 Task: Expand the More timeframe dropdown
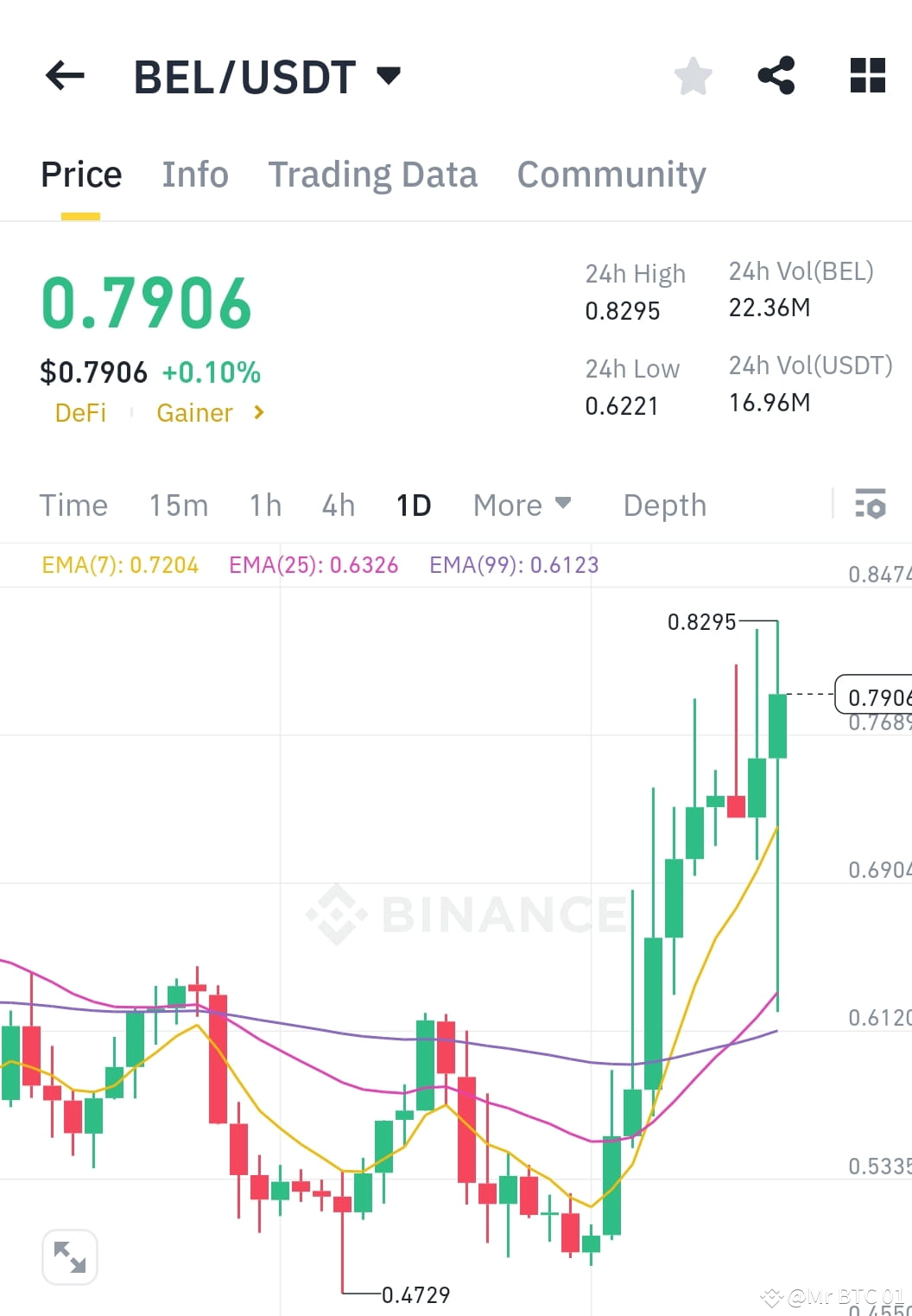pos(522,505)
